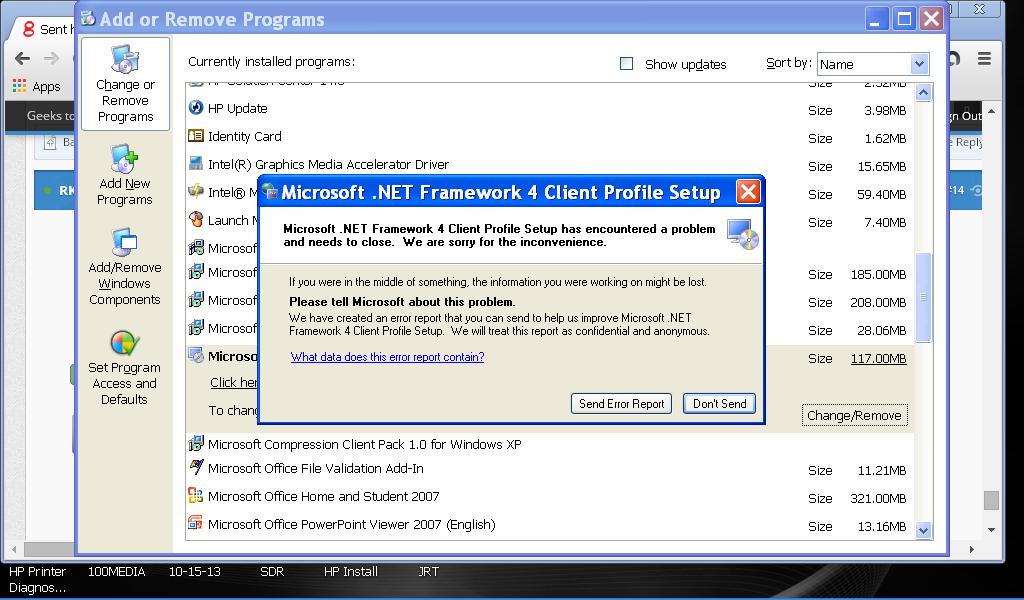Click the program list scrollbar thumb
This screenshot has height=600, width=1024.
coord(923,297)
